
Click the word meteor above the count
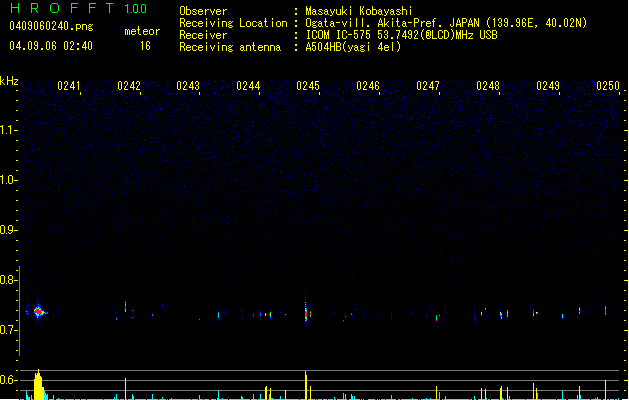click(x=142, y=31)
